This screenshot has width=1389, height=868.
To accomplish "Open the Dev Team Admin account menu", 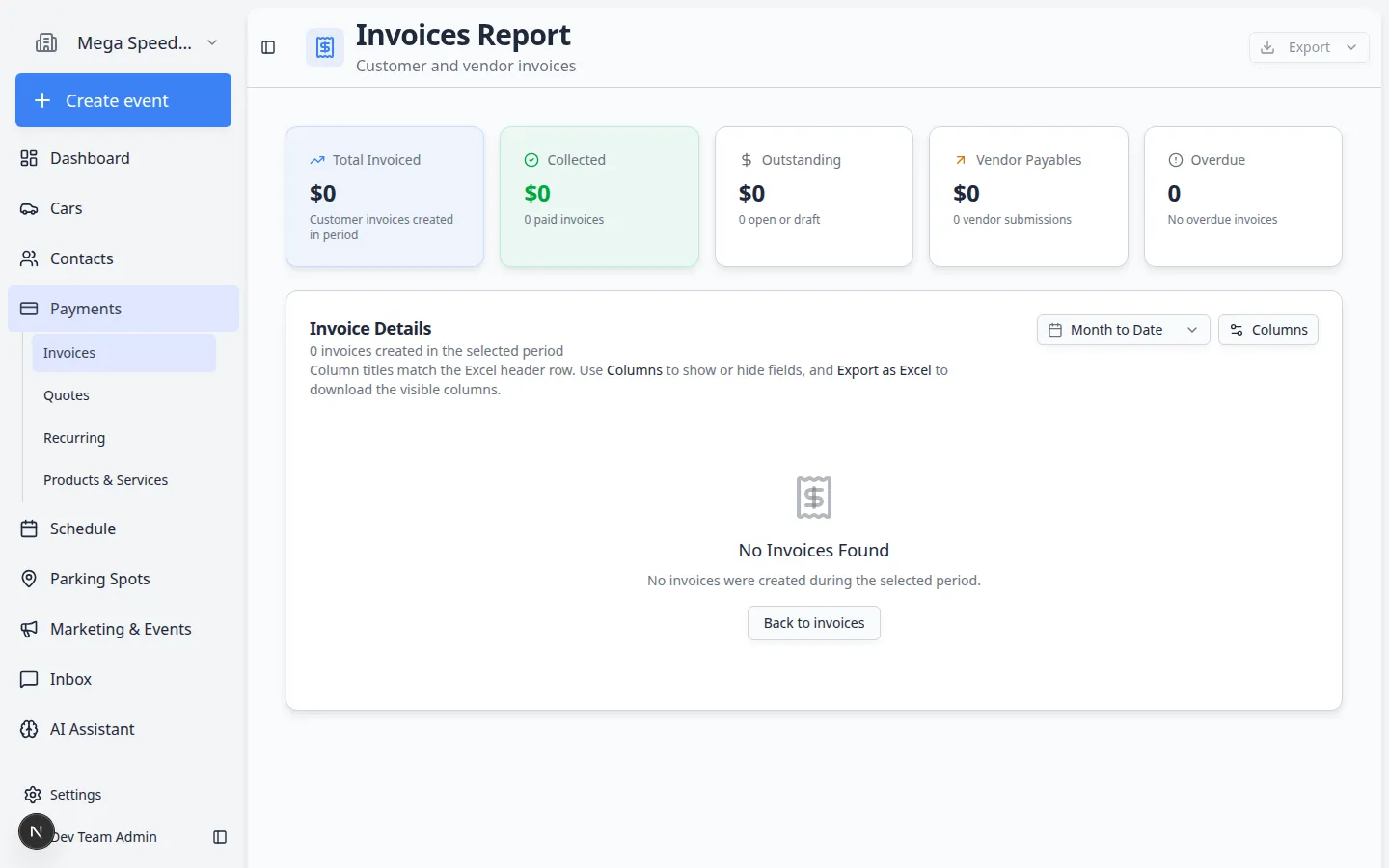I will pyautogui.click(x=106, y=837).
